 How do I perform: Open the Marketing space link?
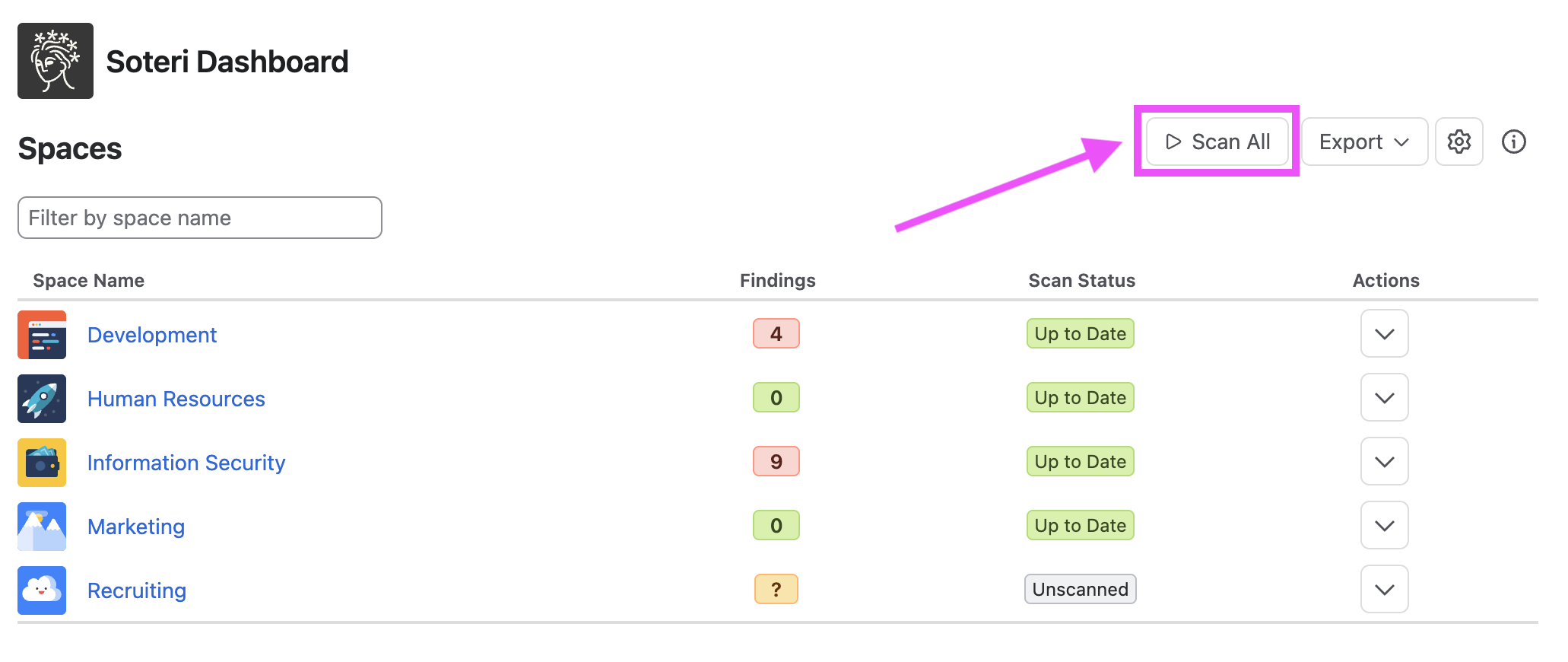[136, 527]
